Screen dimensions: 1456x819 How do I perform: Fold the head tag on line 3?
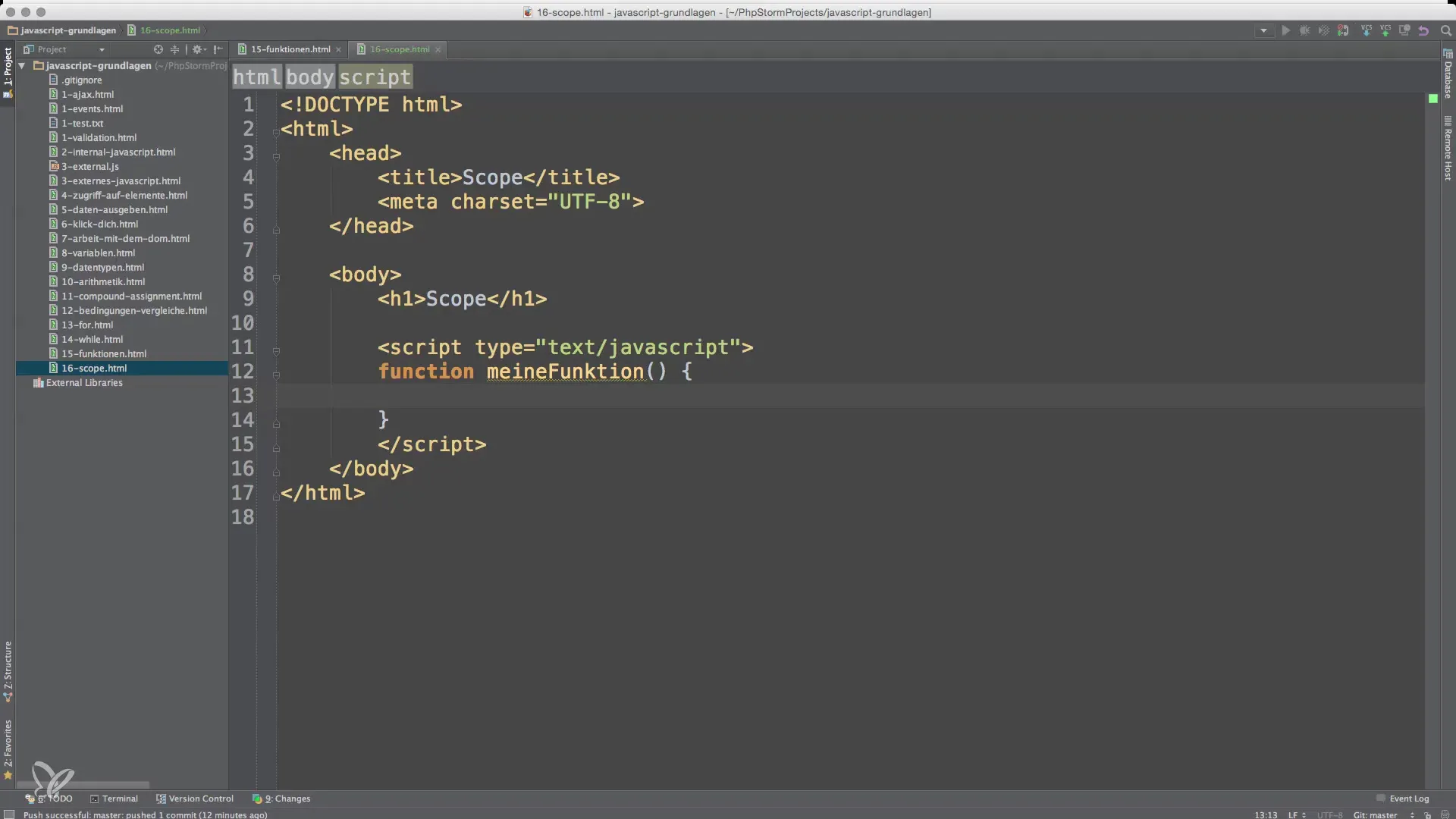tap(276, 157)
